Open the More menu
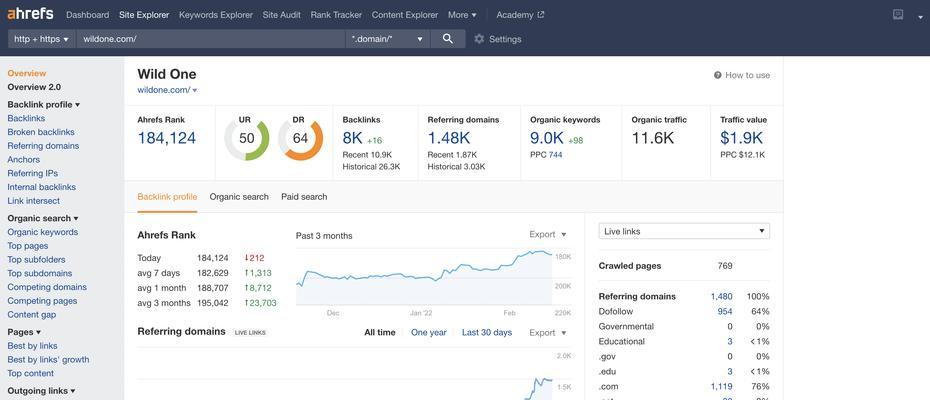 [462, 15]
